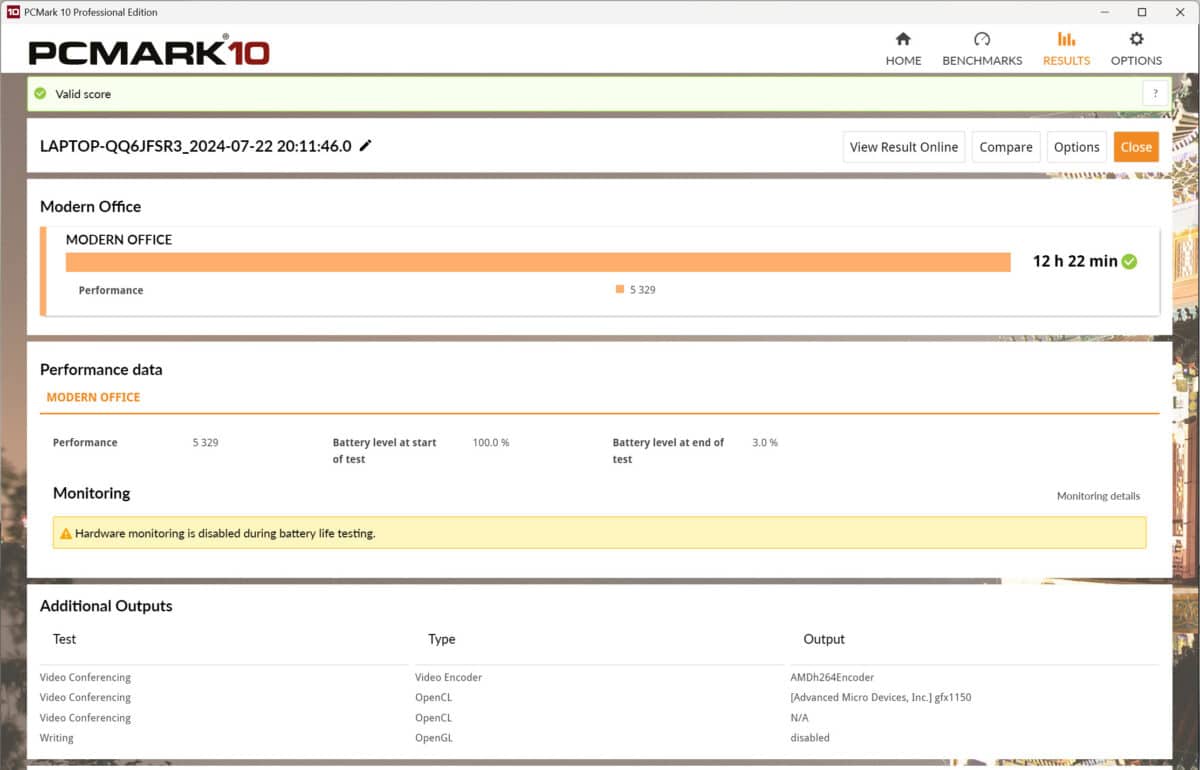Click the AMDh264Encoder output cell
Image resolution: width=1200 pixels, height=770 pixels.
pyautogui.click(x=834, y=677)
